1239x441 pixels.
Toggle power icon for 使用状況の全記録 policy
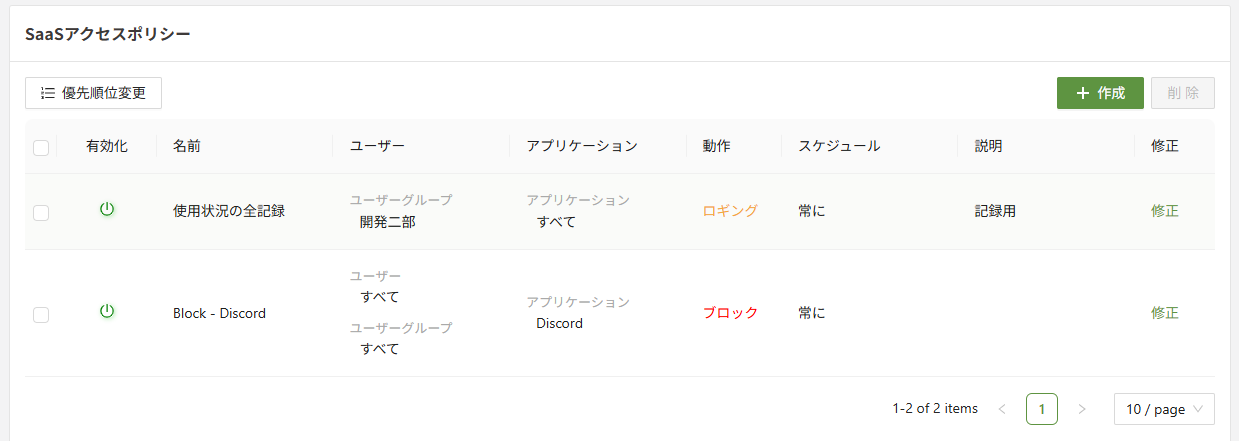point(107,210)
